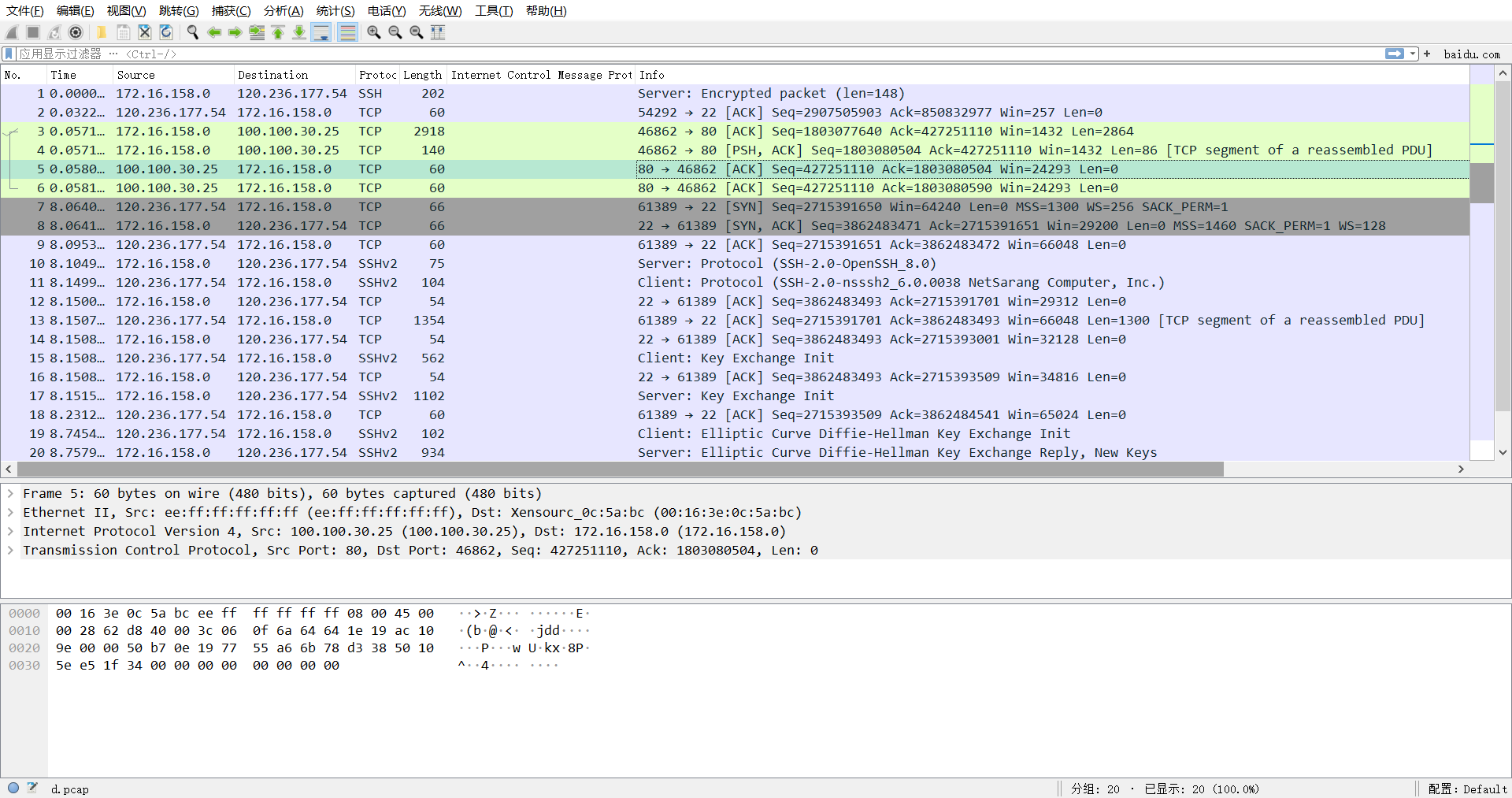Click hex offset 0010 row

[x=24, y=630]
